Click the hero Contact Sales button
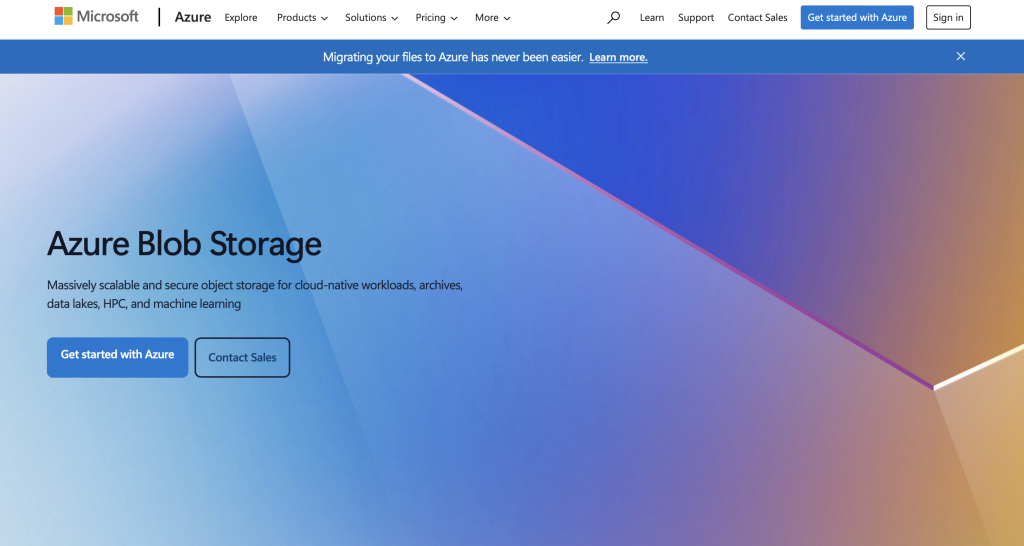The image size is (1024, 546). [242, 357]
